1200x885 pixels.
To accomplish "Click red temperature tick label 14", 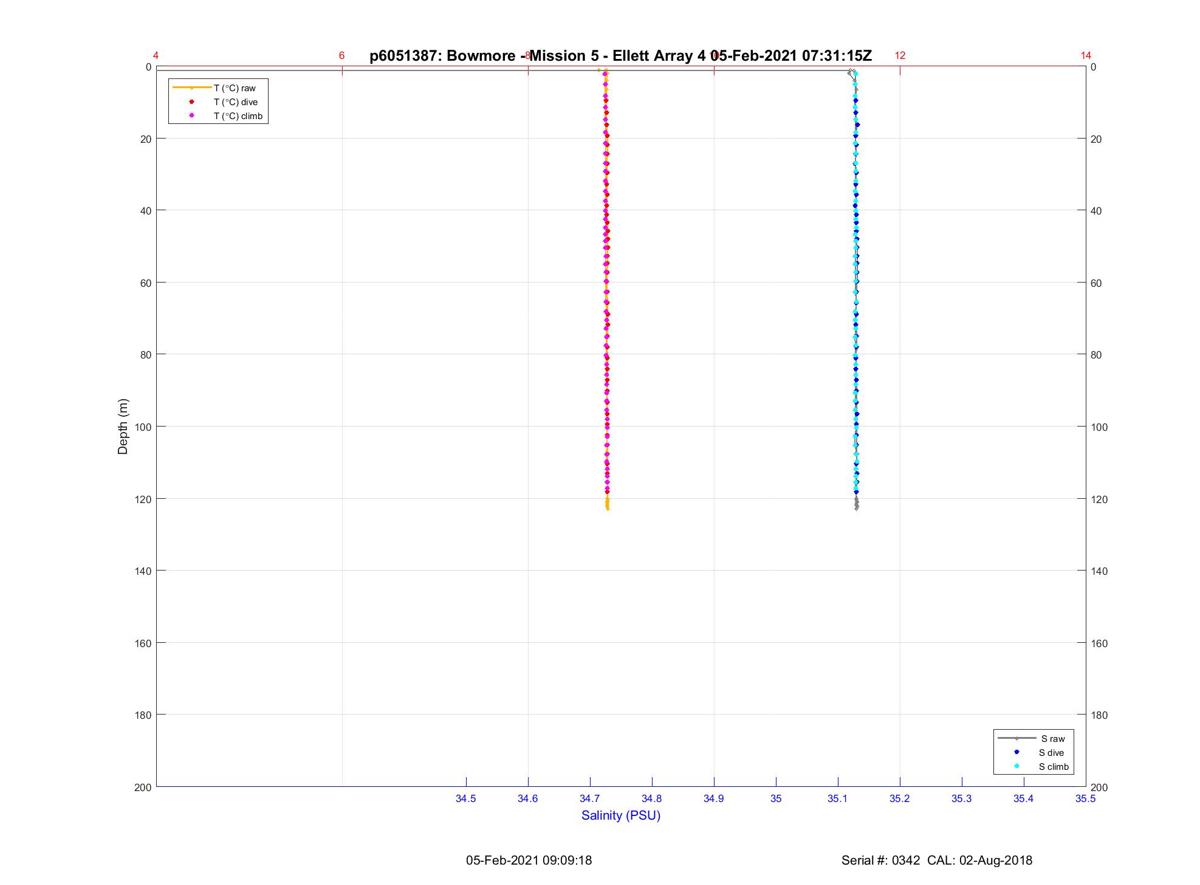I will point(1086,55).
